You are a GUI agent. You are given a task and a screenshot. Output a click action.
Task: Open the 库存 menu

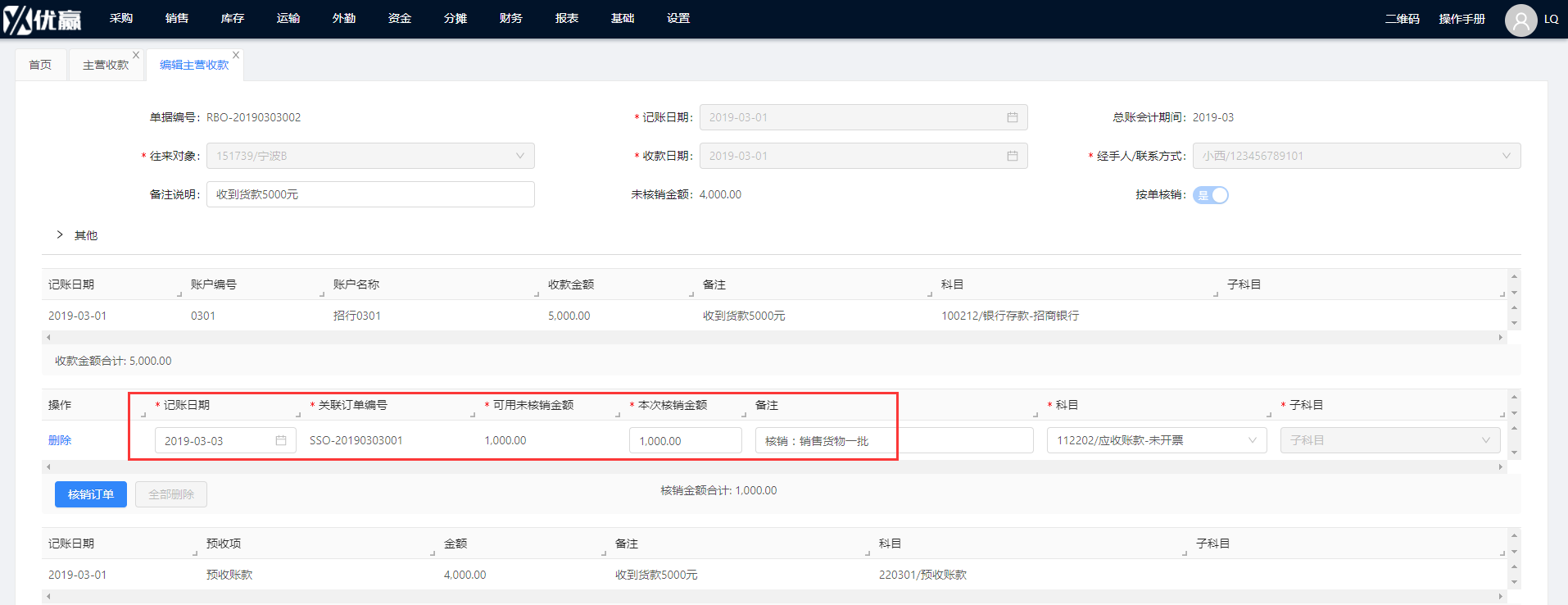(233, 18)
